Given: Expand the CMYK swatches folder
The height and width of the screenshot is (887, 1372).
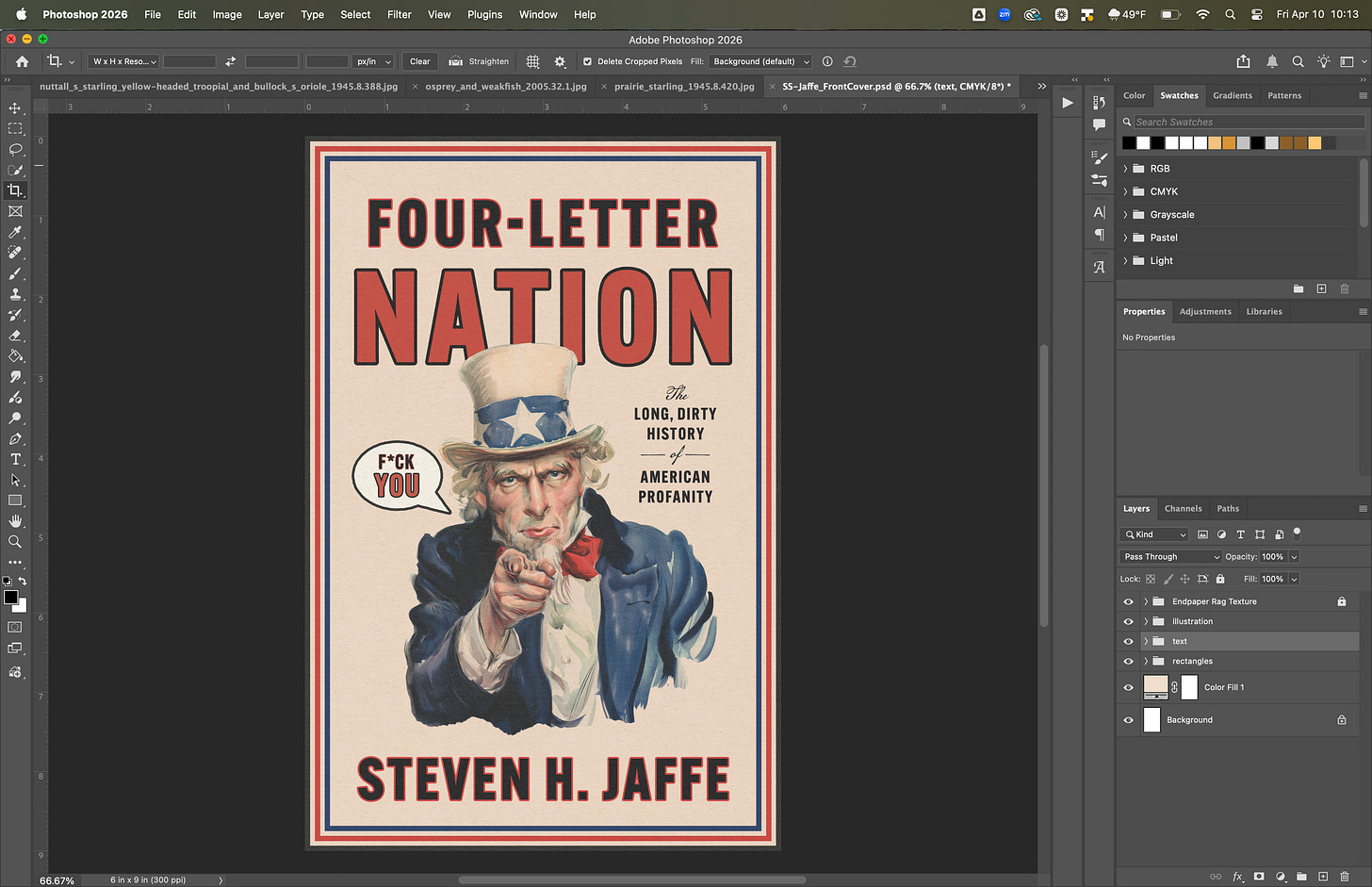Looking at the screenshot, I should tap(1125, 191).
